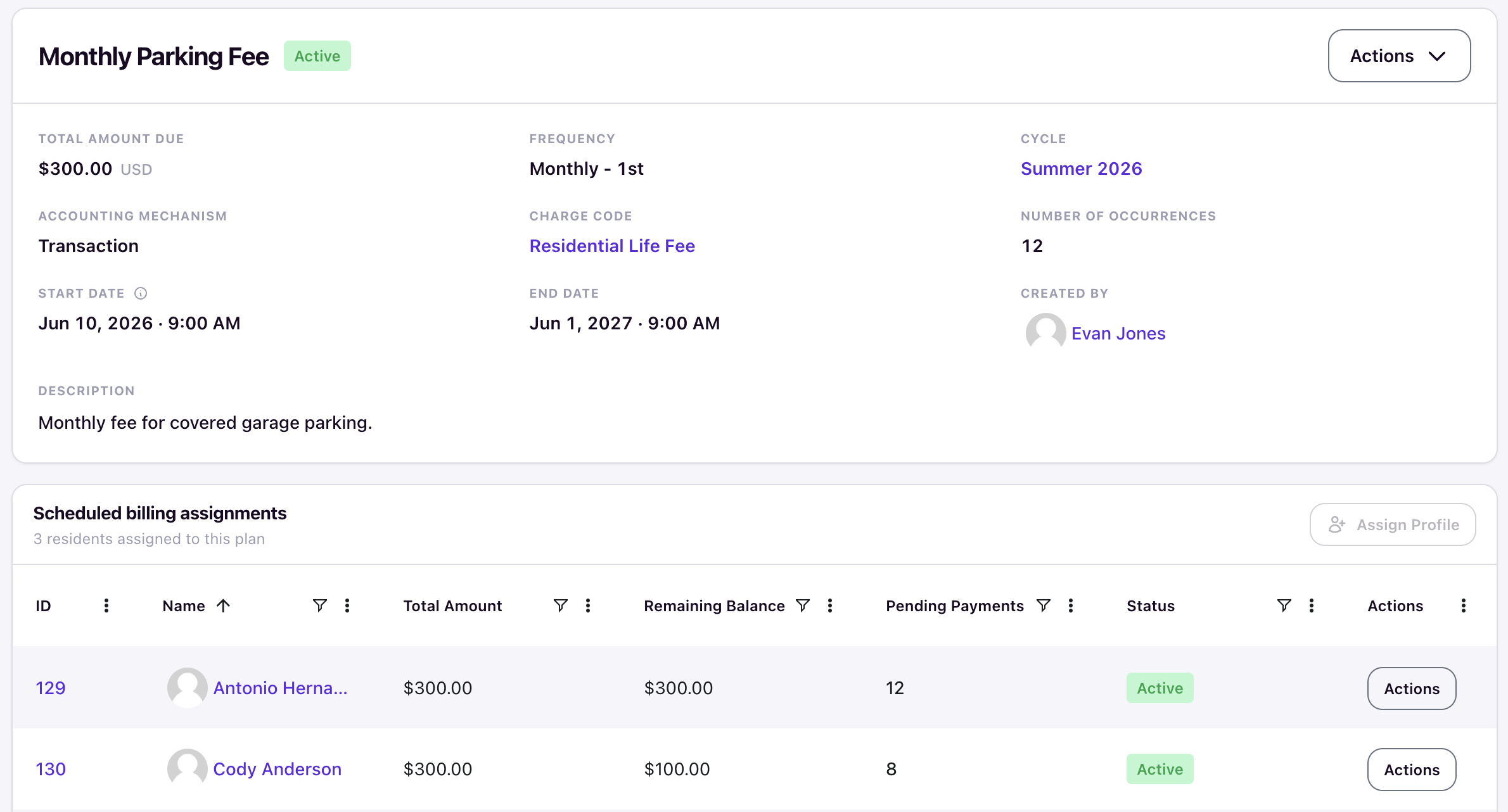Open Remaining Balance column options menu
The width and height of the screenshot is (1508, 812).
(830, 606)
